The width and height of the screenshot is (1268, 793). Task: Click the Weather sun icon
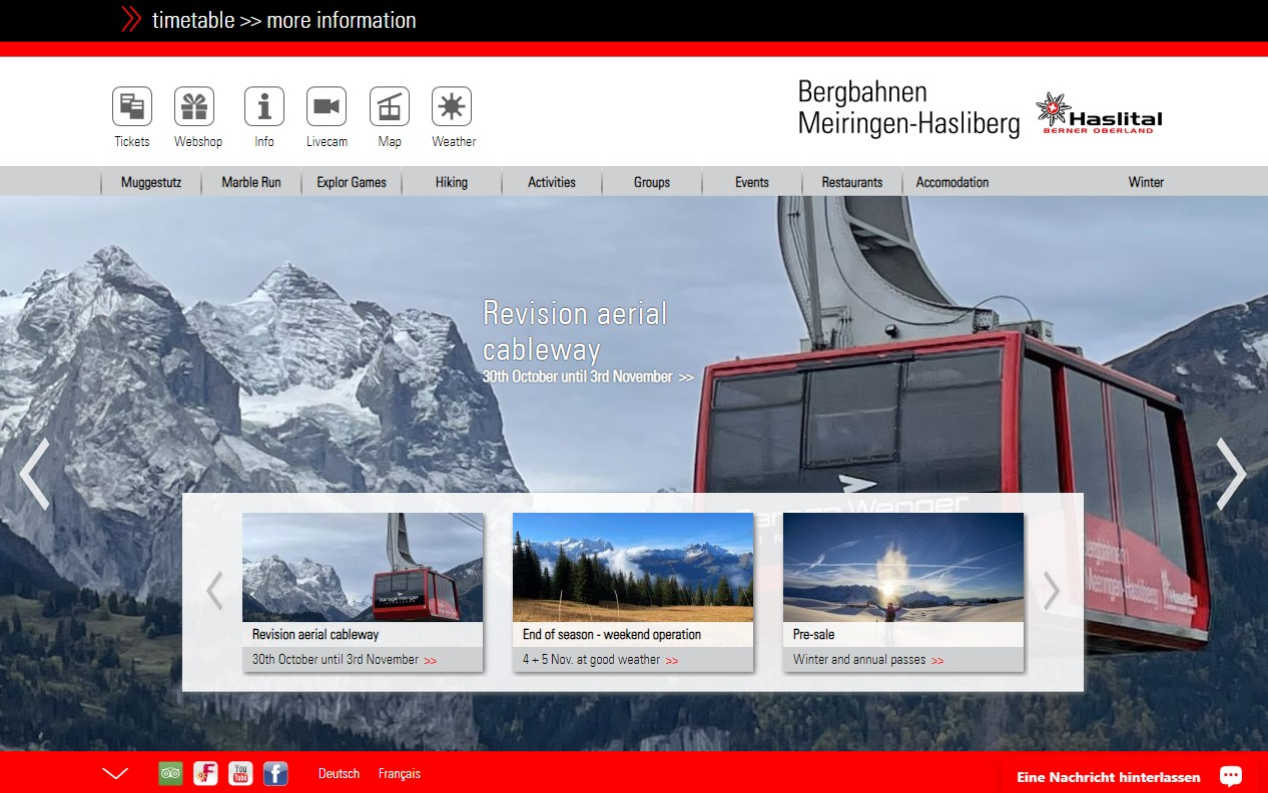point(452,107)
